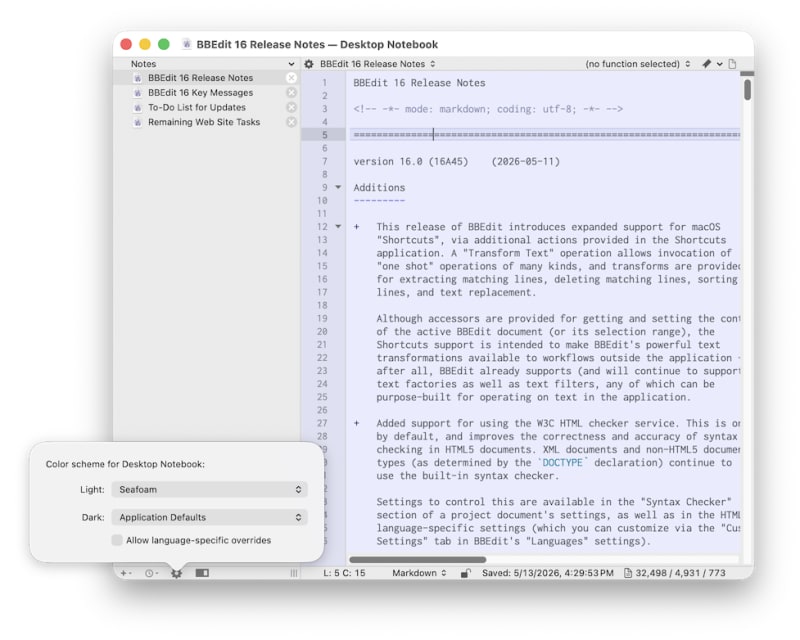Open the Light color scheme dropdown
800x640 pixels.
pyautogui.click(x=209, y=489)
